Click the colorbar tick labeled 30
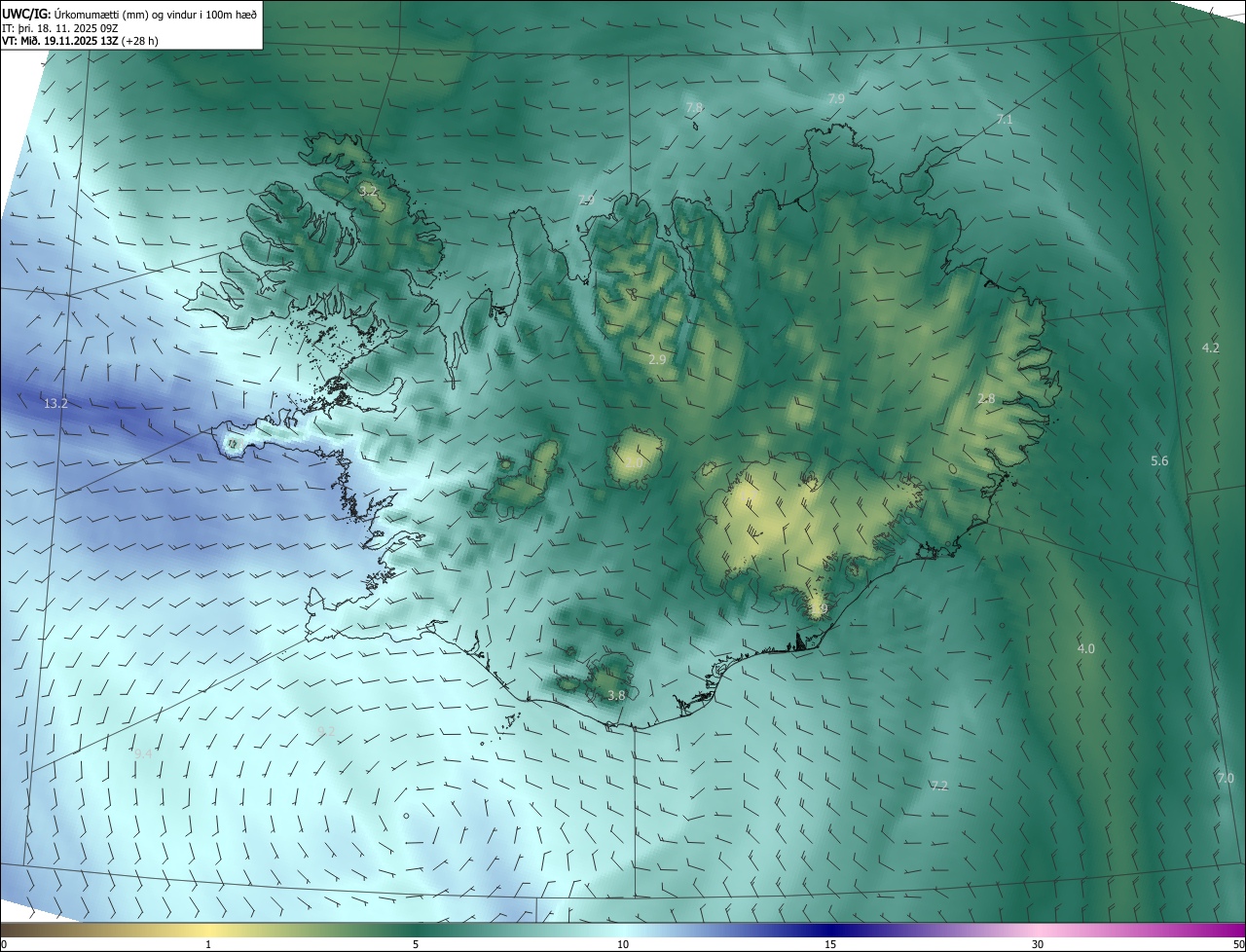1246x952 pixels. (x=1038, y=944)
